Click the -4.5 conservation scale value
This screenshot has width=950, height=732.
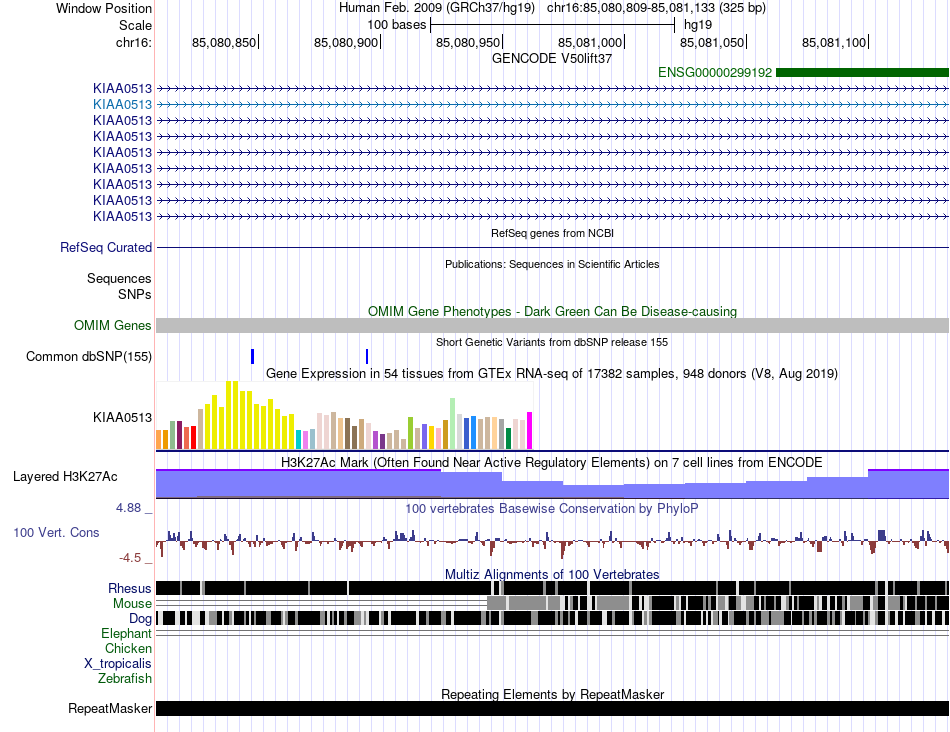coord(130,557)
